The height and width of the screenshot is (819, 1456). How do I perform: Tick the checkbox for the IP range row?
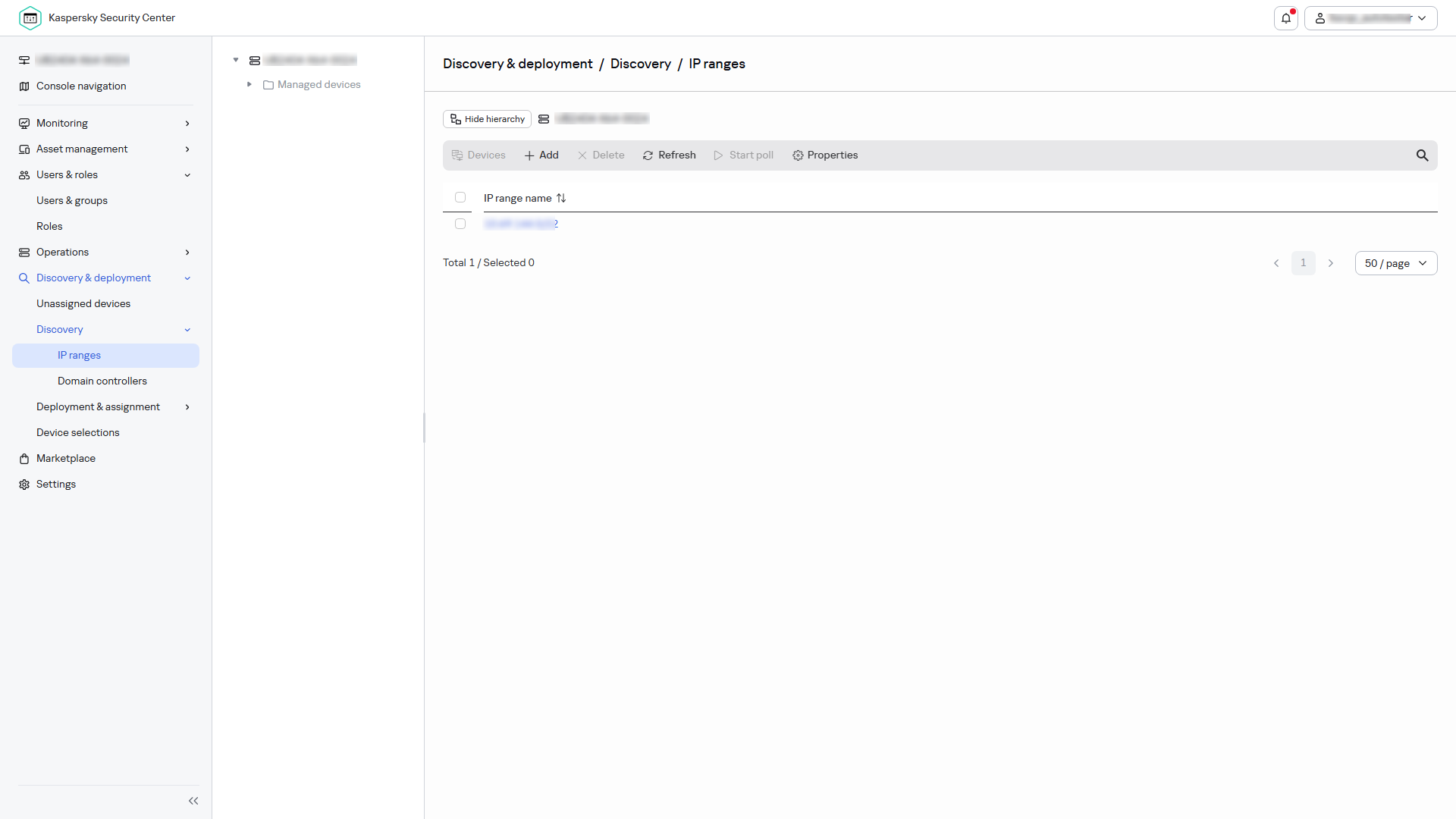(460, 224)
